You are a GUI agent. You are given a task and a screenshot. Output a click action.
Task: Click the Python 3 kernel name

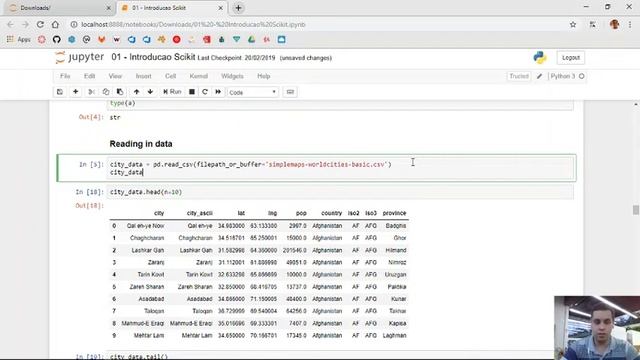pos(562,76)
